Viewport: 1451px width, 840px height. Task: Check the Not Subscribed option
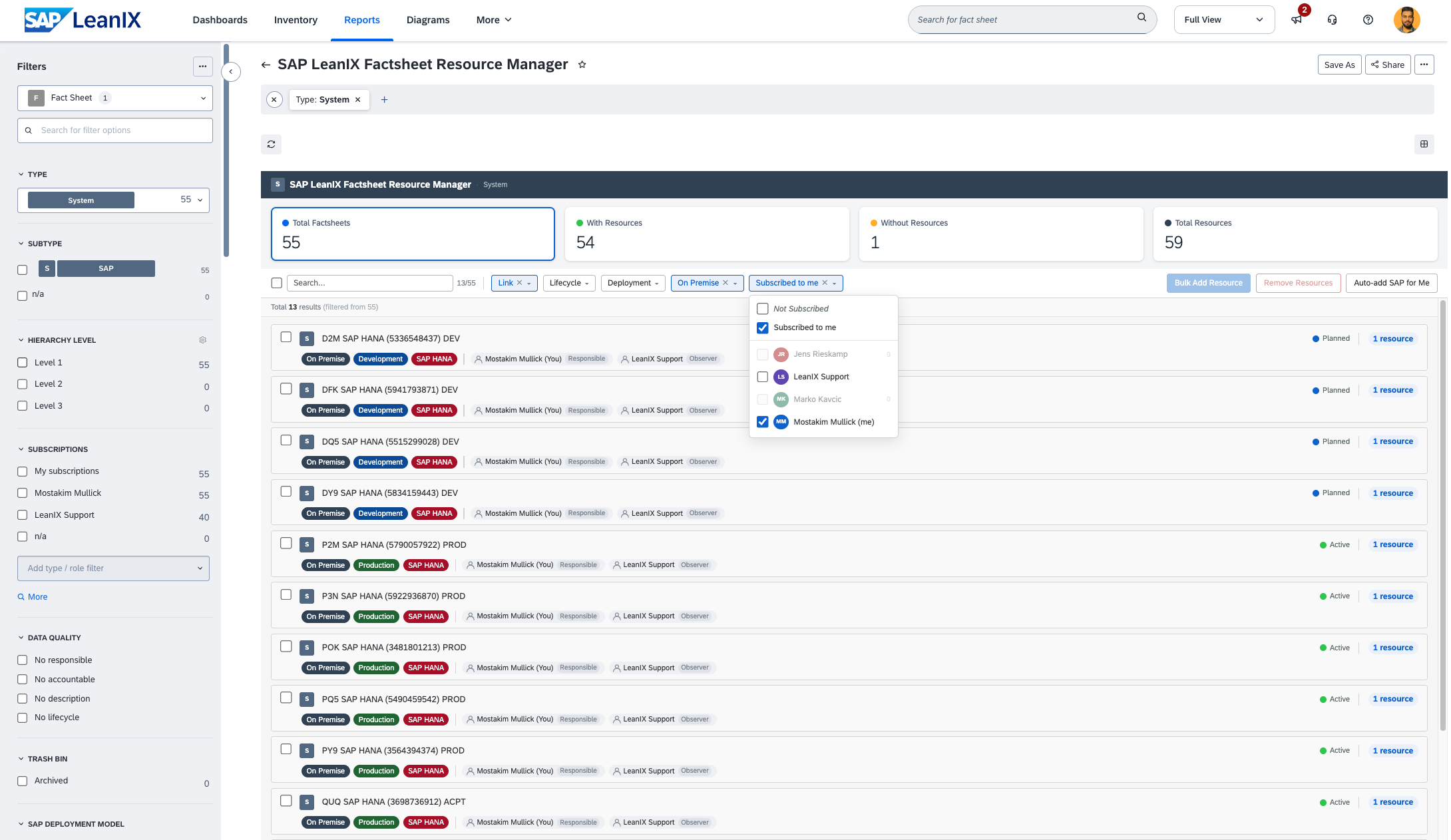[763, 309]
